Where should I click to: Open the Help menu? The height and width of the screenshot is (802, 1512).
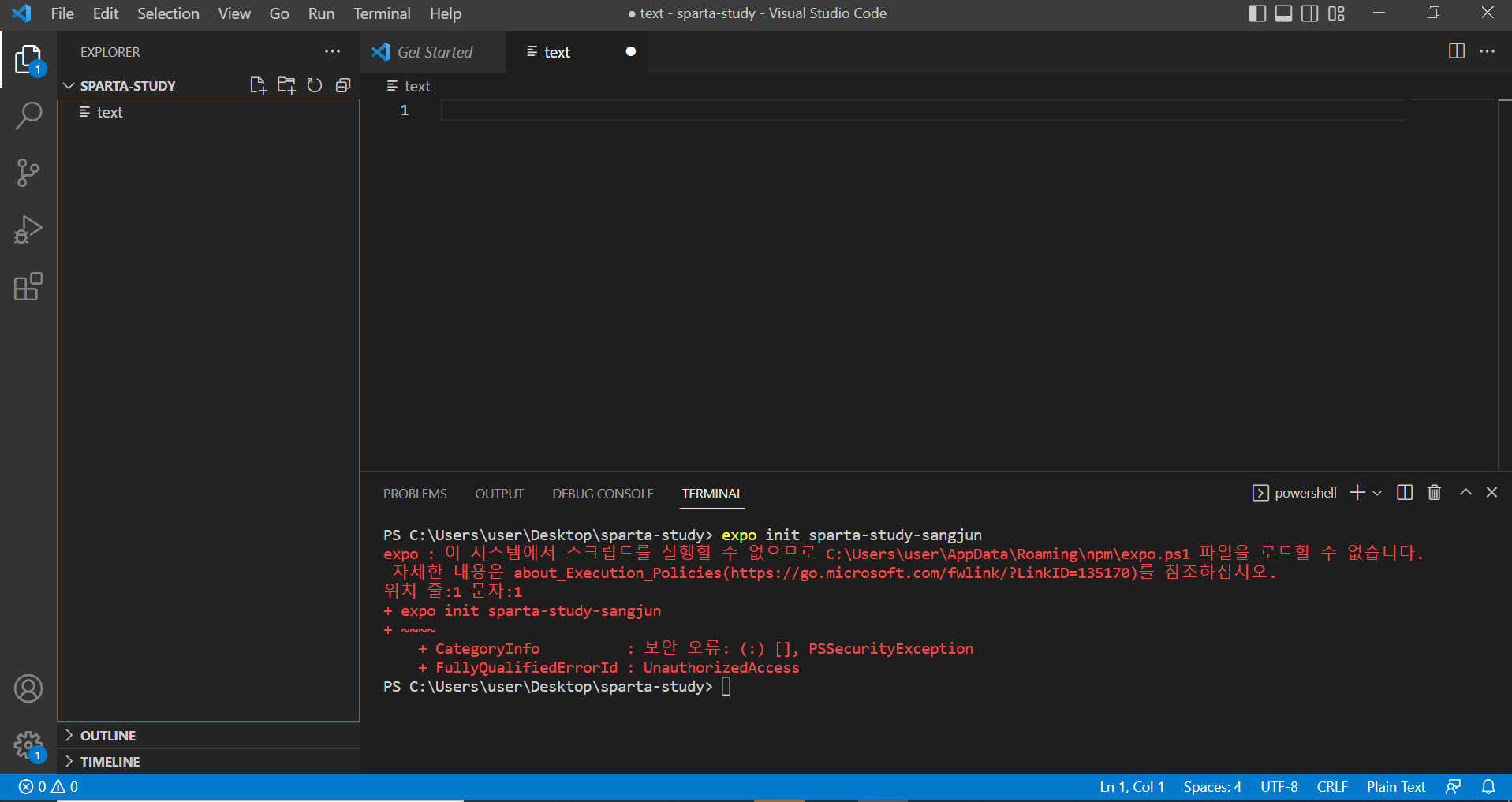point(446,13)
